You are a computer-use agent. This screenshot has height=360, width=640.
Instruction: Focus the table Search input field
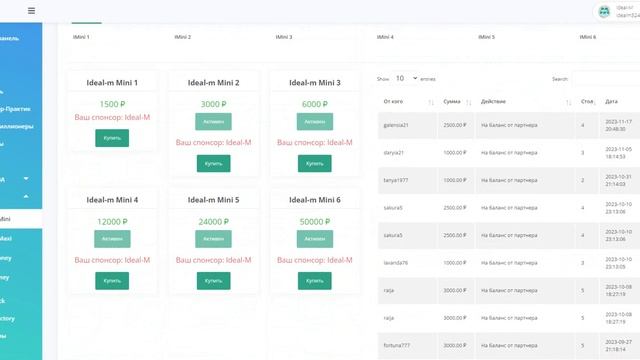click(x=606, y=79)
